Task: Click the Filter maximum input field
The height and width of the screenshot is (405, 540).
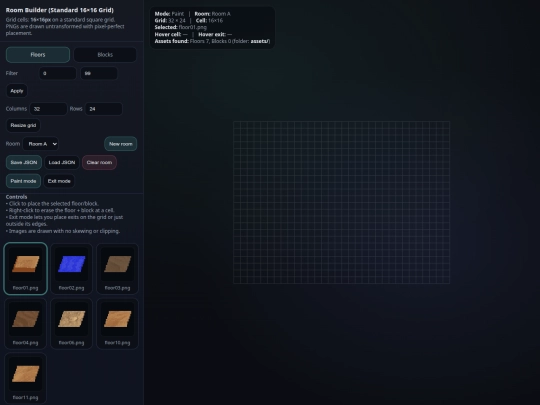Action: (99, 73)
